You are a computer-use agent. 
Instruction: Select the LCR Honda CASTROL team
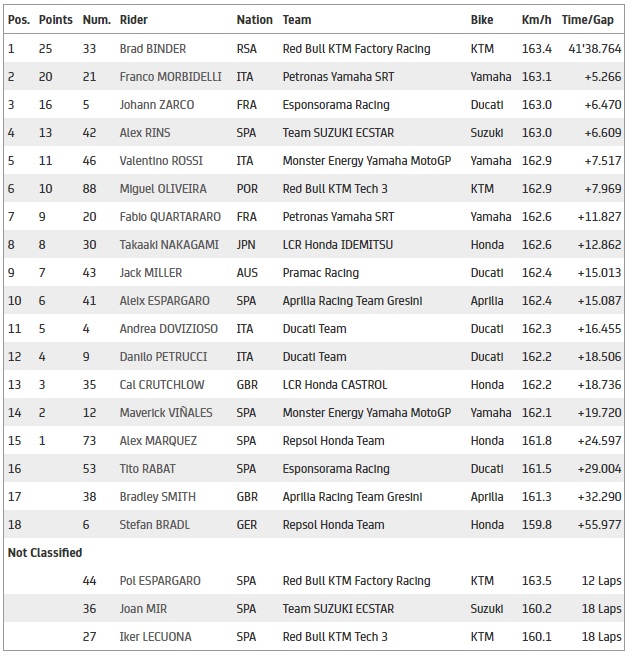coord(335,384)
